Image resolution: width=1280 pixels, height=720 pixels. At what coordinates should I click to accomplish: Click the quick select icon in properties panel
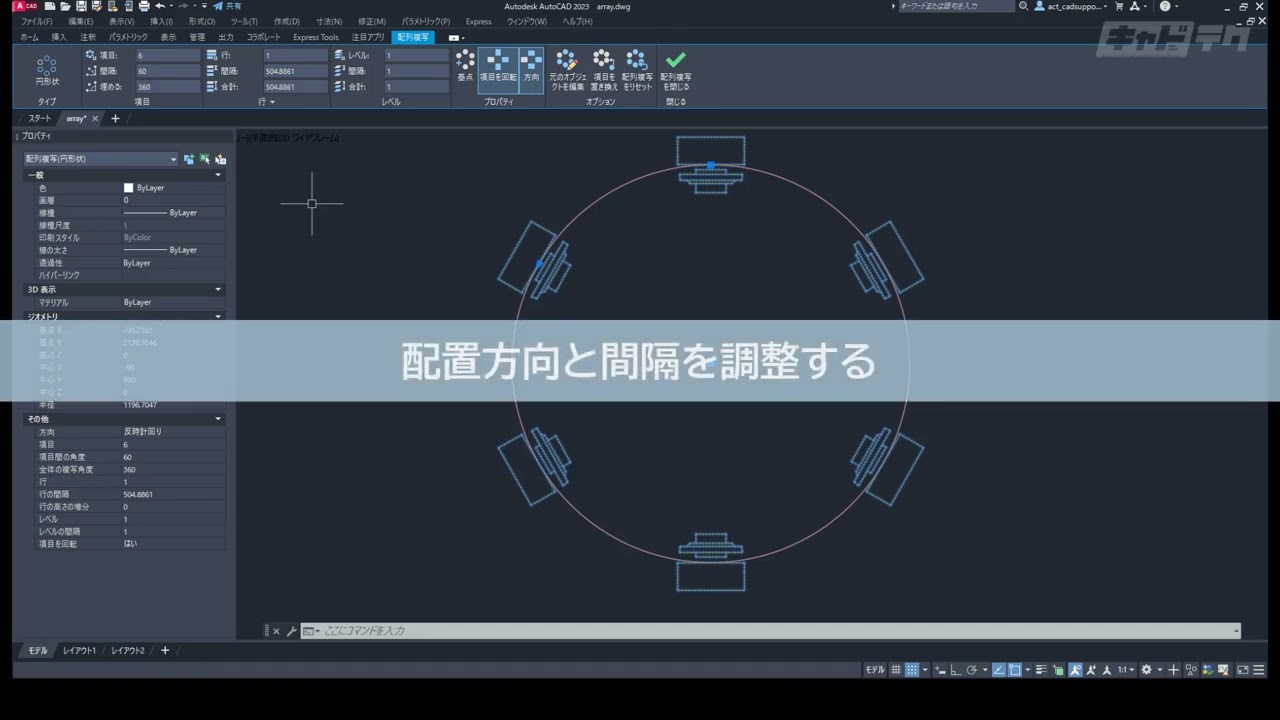[x=220, y=158]
